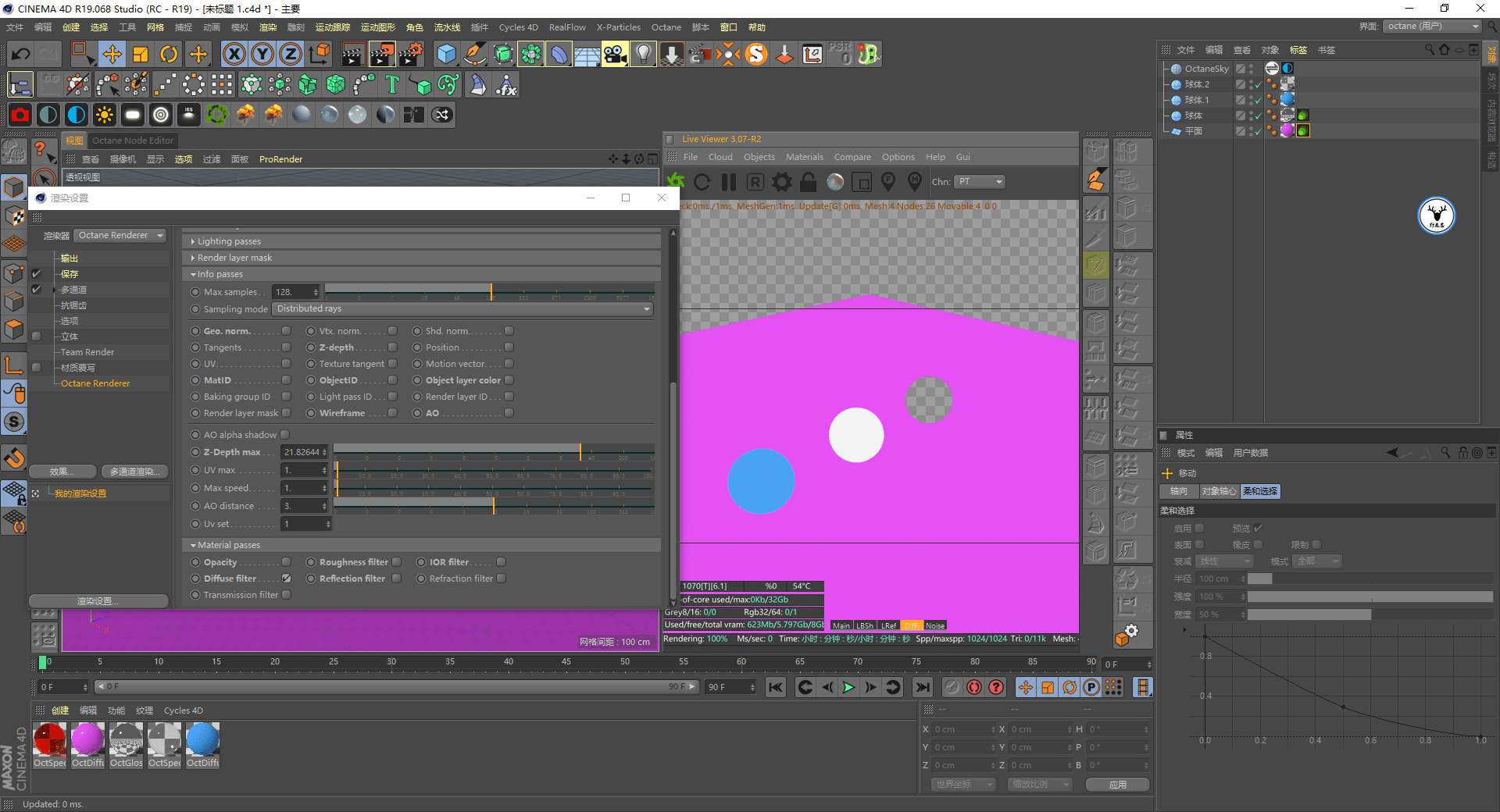Open the Octane Renderer dropdown
This screenshot has height=812, width=1500.
coord(121,235)
